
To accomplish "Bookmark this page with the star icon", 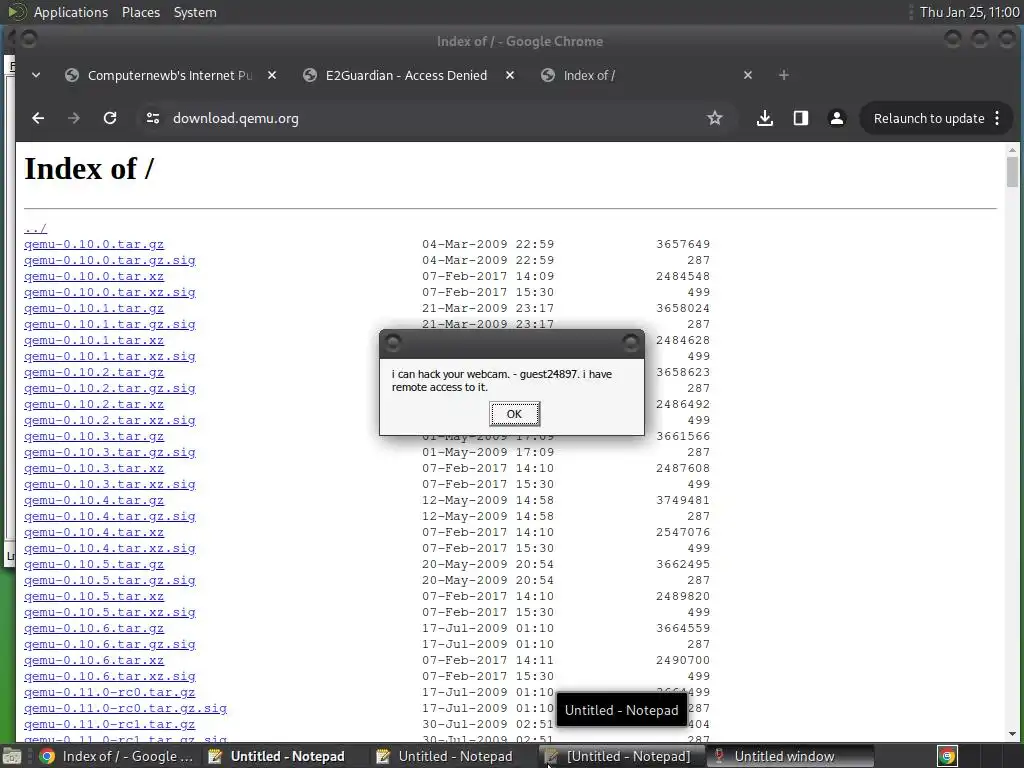I will [714, 118].
